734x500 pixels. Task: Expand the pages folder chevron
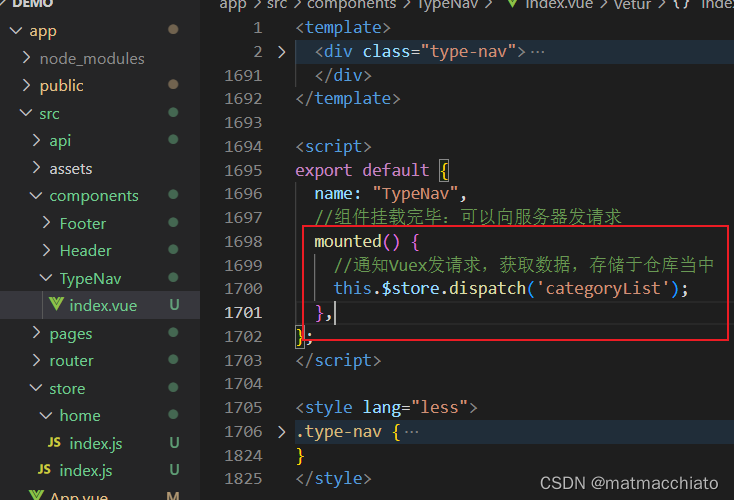(37, 333)
